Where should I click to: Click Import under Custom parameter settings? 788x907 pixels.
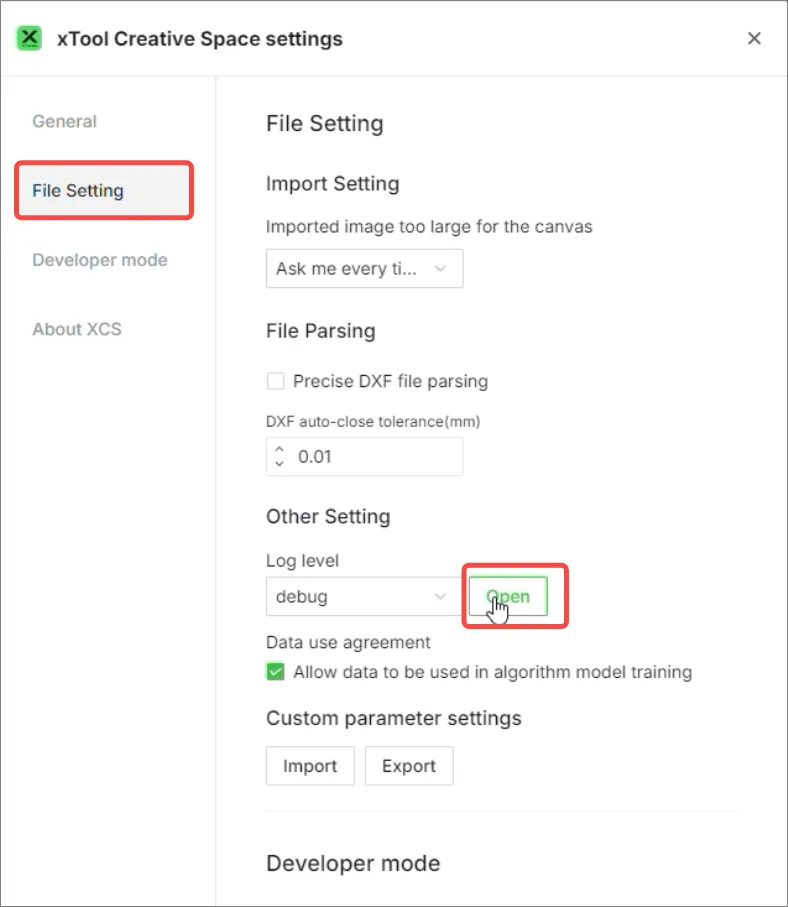310,766
